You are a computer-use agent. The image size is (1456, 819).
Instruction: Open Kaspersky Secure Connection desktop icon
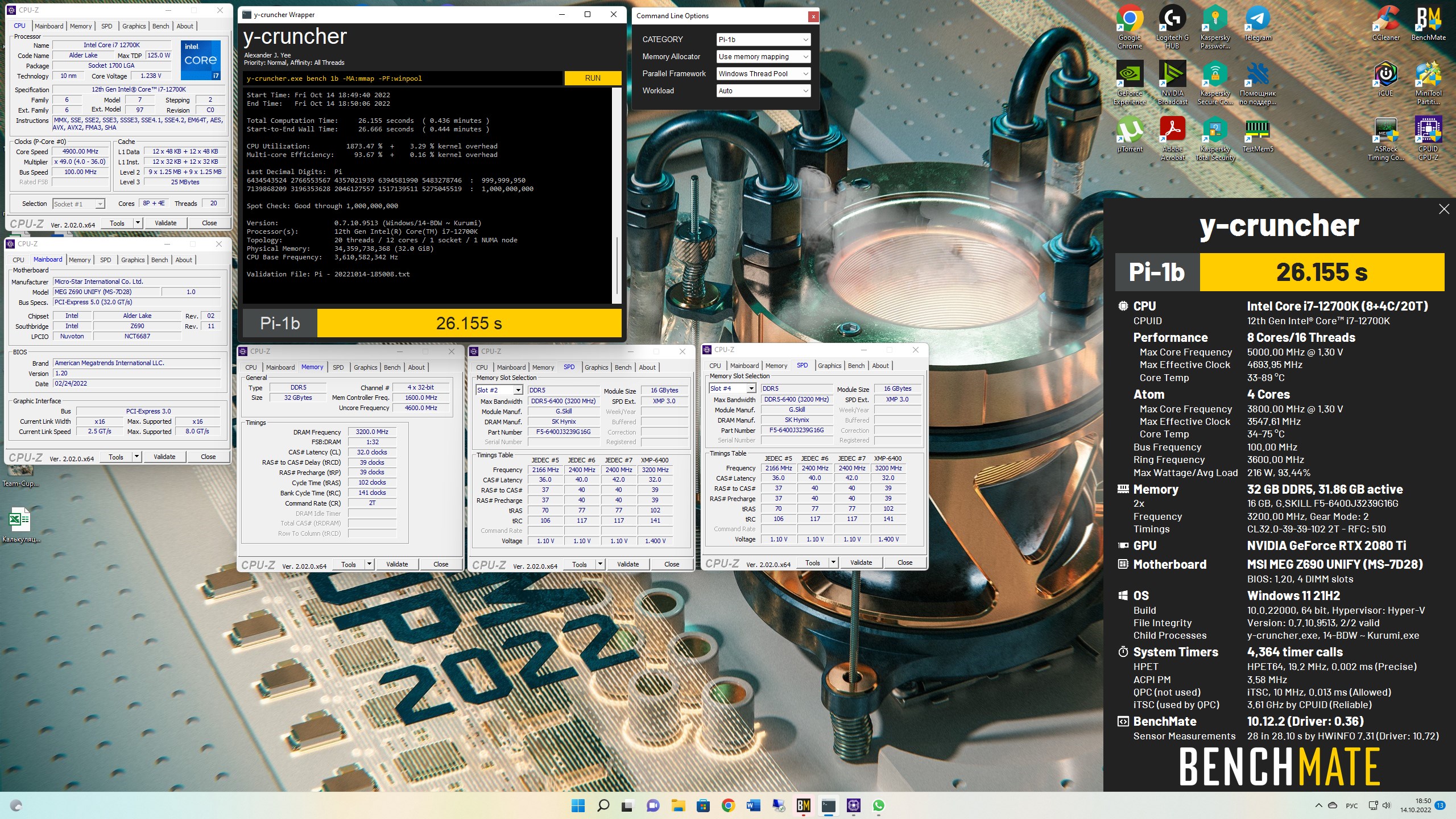pos(1215,83)
